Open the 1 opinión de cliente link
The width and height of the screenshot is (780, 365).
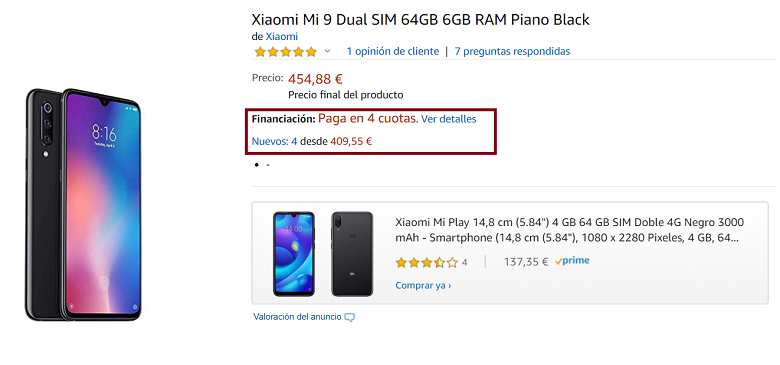393,51
